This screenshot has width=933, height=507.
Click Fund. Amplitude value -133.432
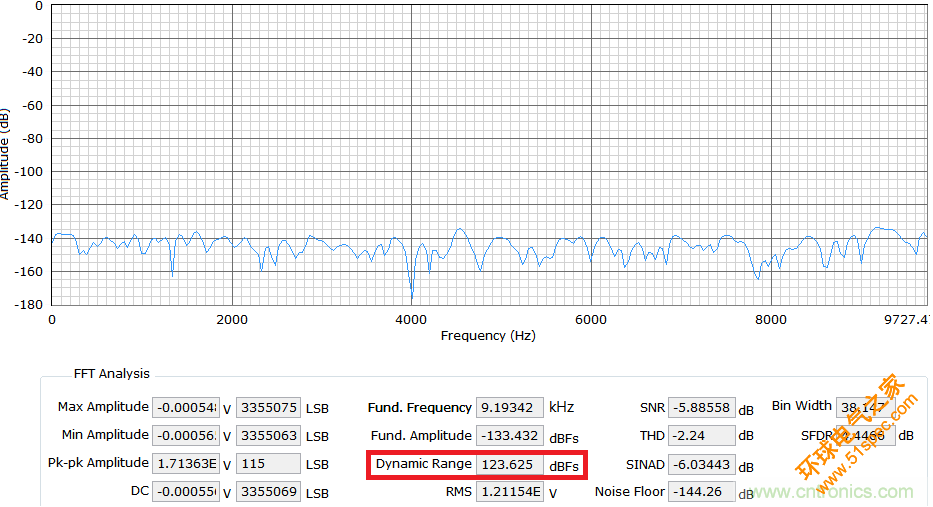pos(510,436)
